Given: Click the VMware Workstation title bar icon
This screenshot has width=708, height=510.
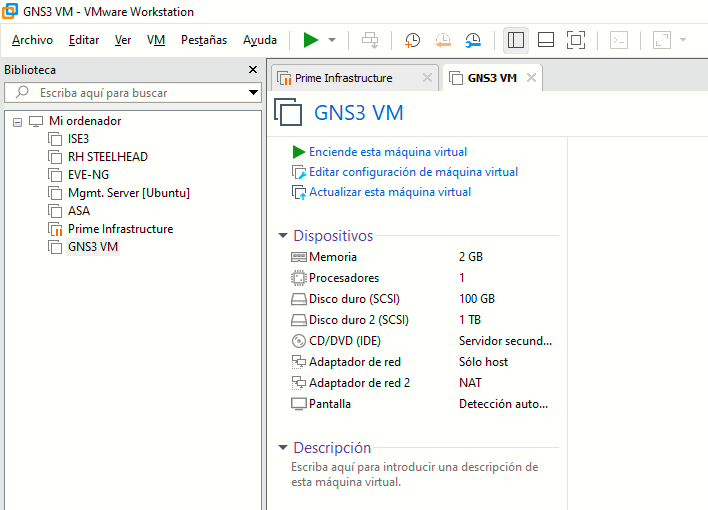Looking at the screenshot, I should point(10,11).
